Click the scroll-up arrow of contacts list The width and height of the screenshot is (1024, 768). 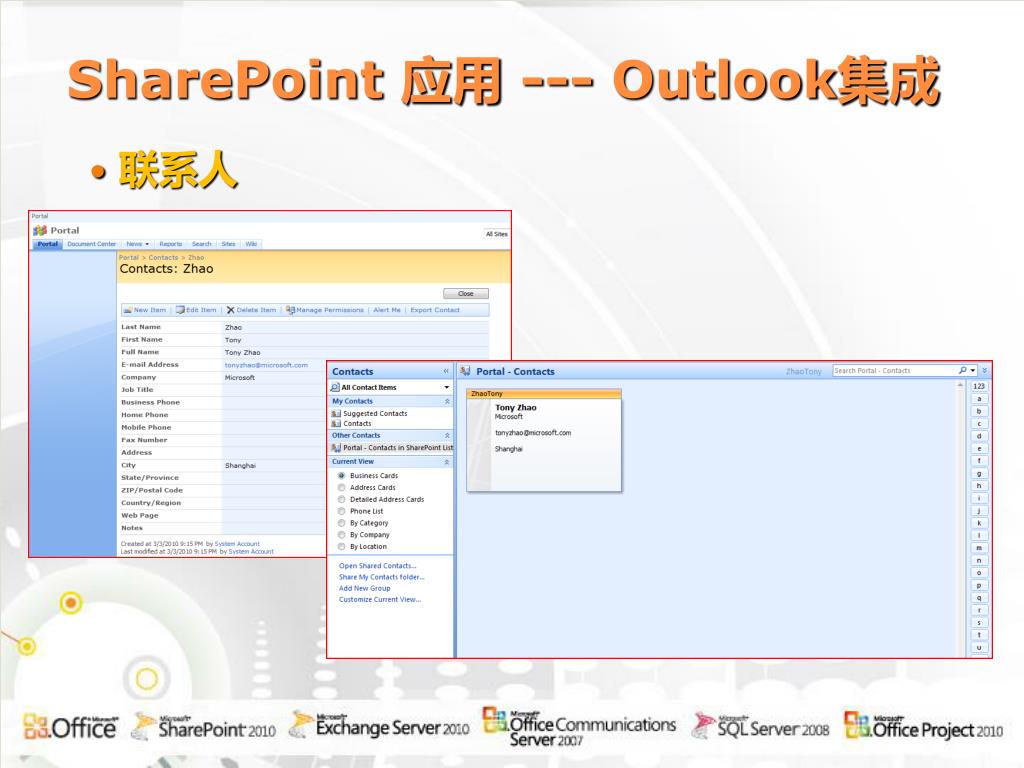click(960, 385)
